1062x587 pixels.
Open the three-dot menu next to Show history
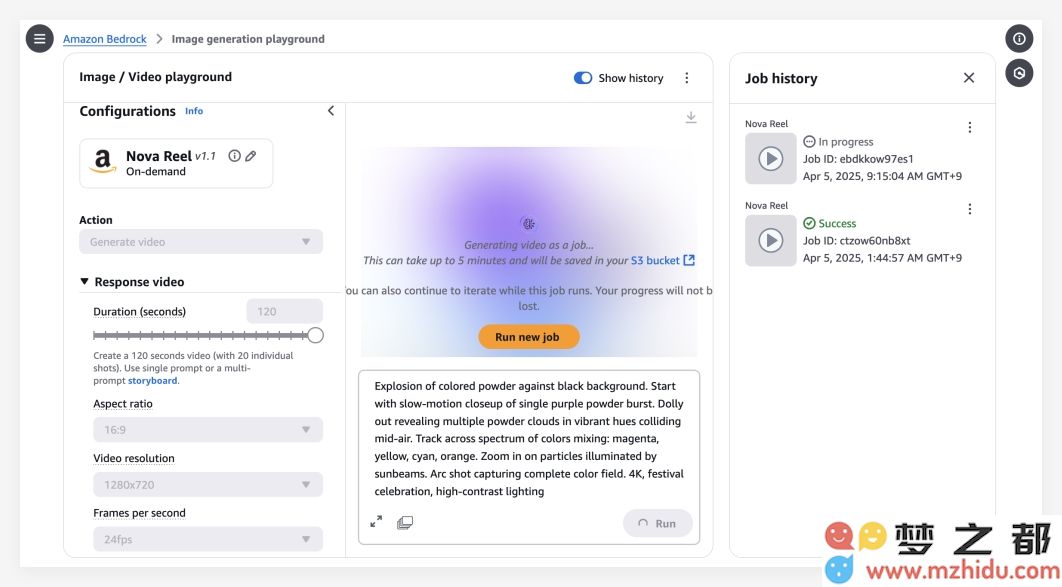pos(686,78)
